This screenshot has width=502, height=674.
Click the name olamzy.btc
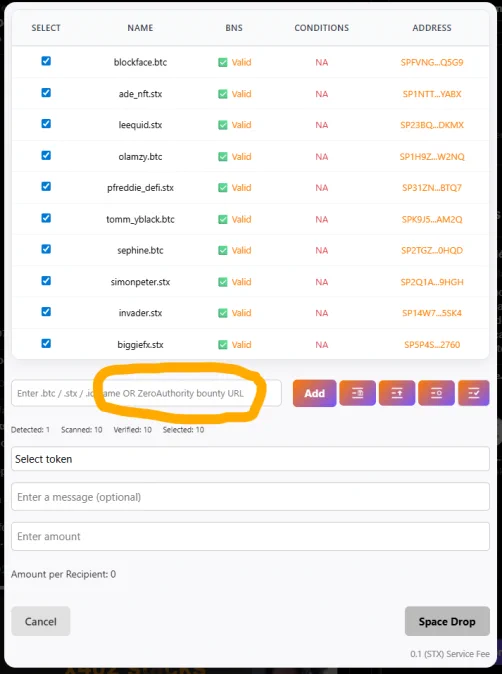(x=140, y=156)
